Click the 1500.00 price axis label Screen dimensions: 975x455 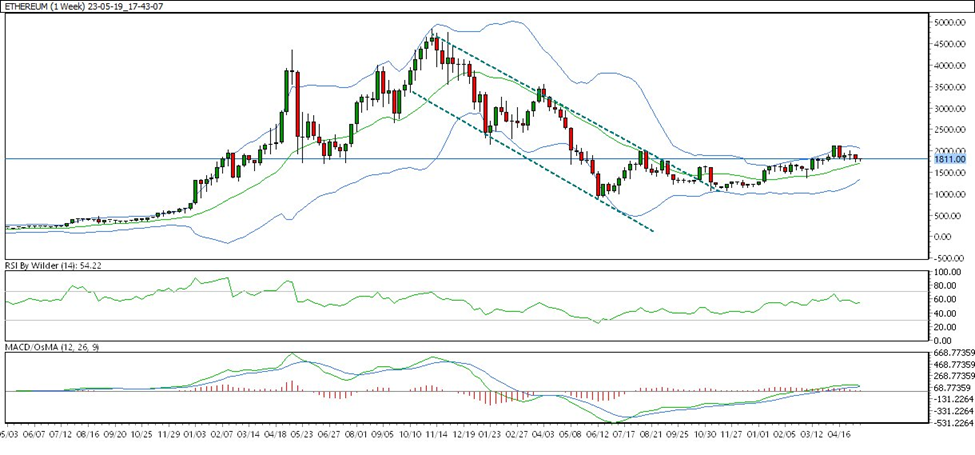click(949, 173)
